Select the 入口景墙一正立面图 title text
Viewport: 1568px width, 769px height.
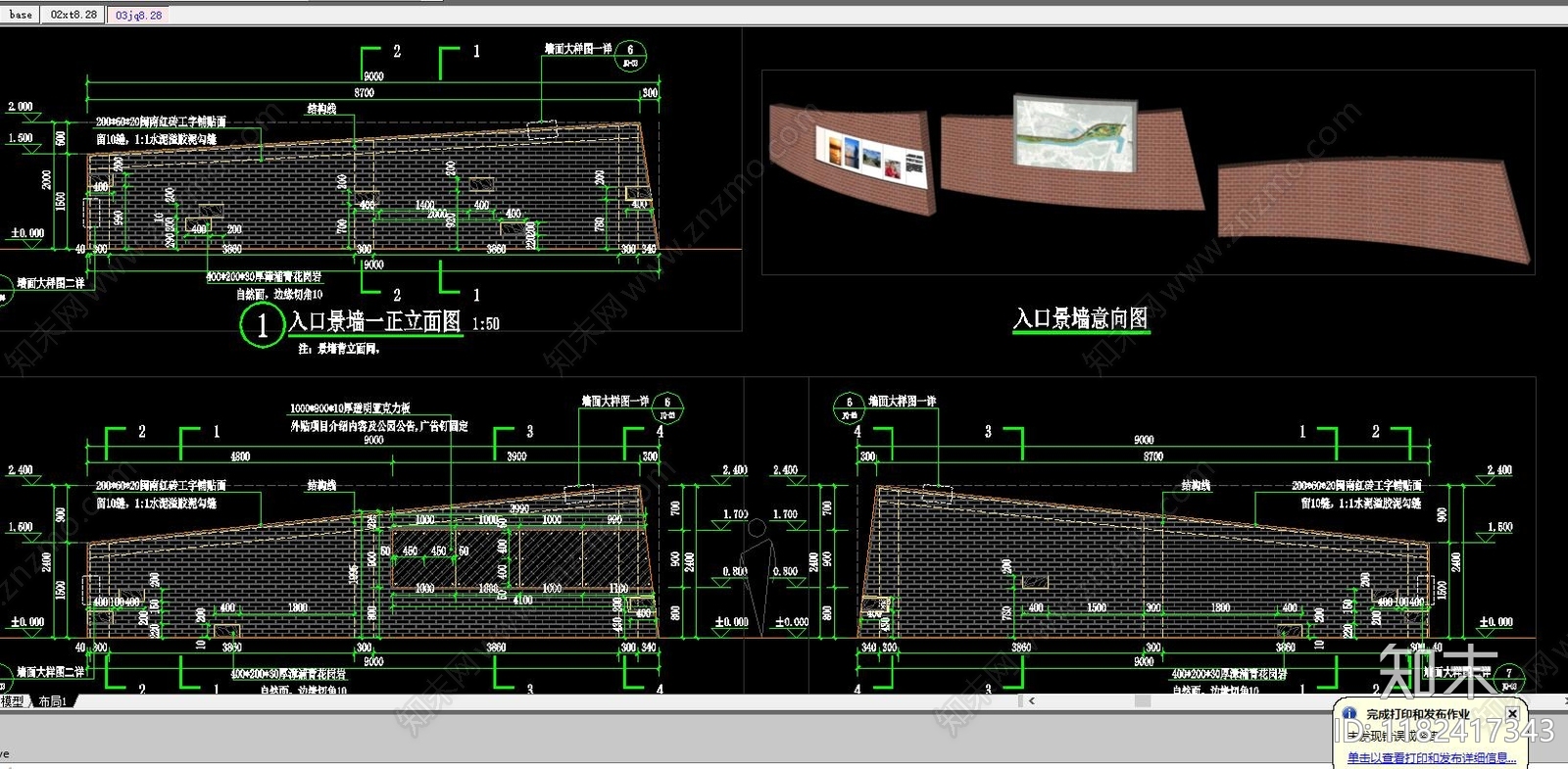click(x=375, y=321)
